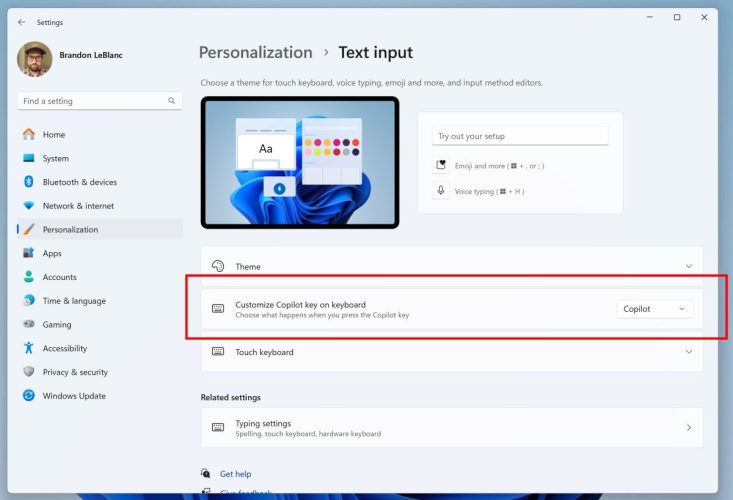Click the Gaming controller icon

[x=29, y=324]
